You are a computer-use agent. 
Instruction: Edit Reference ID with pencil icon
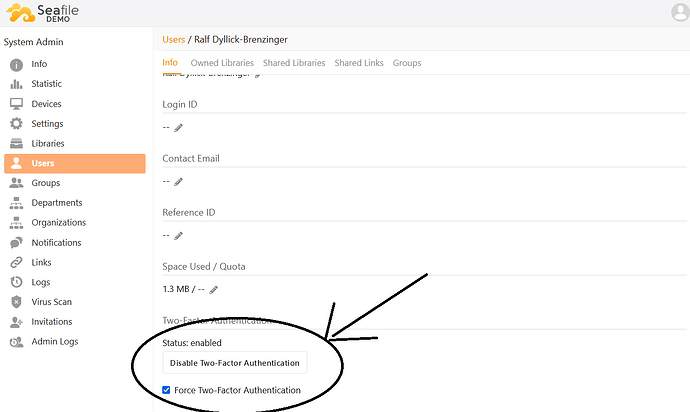point(178,236)
